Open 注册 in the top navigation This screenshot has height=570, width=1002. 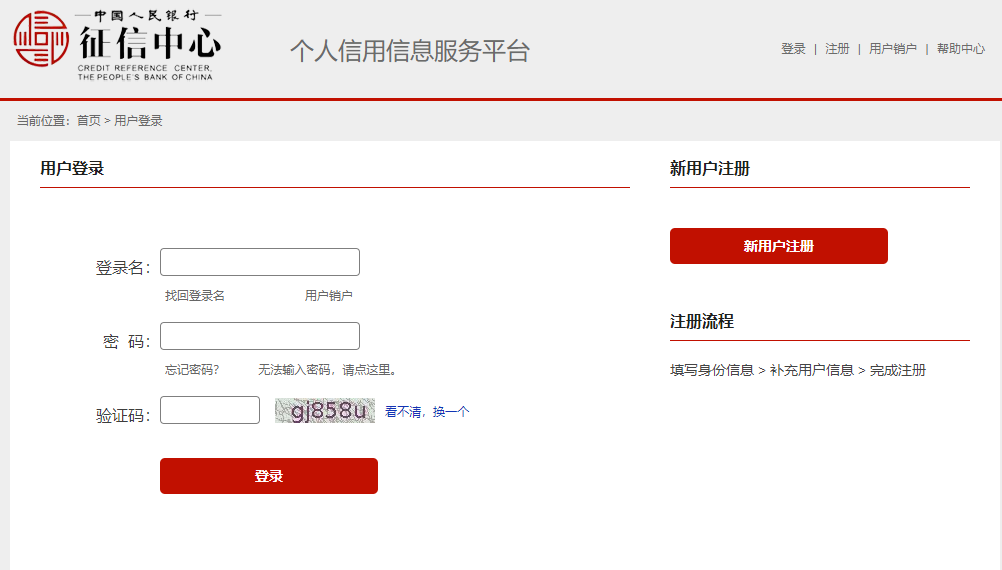(x=837, y=49)
